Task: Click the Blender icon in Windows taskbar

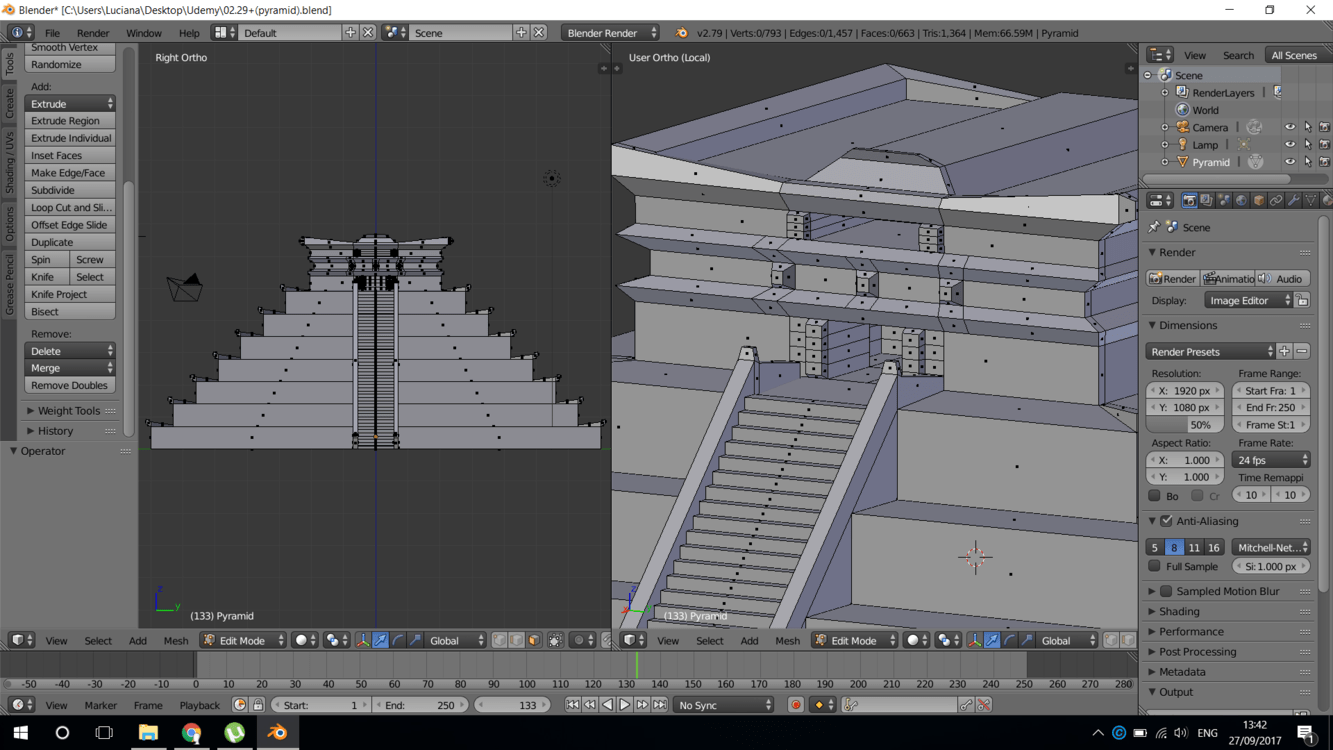Action: click(x=277, y=733)
